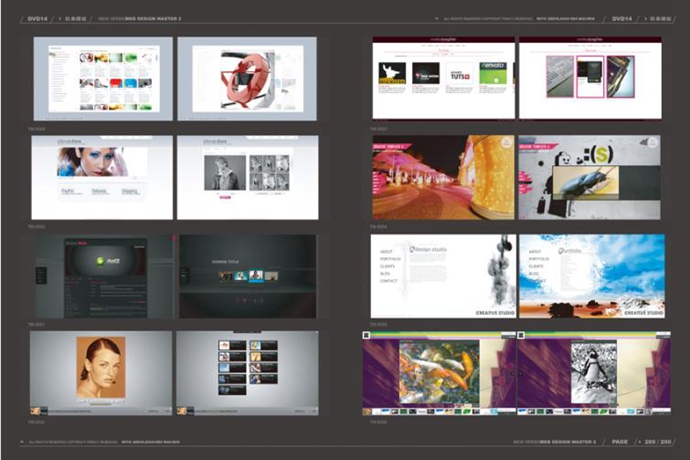This screenshot has height=460, width=690.
Task: Select the thumbnail with three pink-framed photos
Action: click(x=590, y=78)
